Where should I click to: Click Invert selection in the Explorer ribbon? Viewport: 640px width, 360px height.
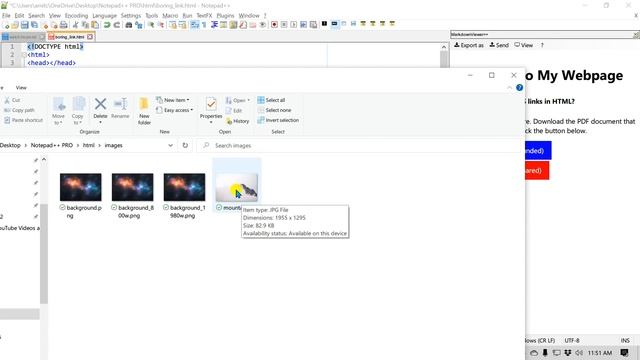click(x=278, y=120)
